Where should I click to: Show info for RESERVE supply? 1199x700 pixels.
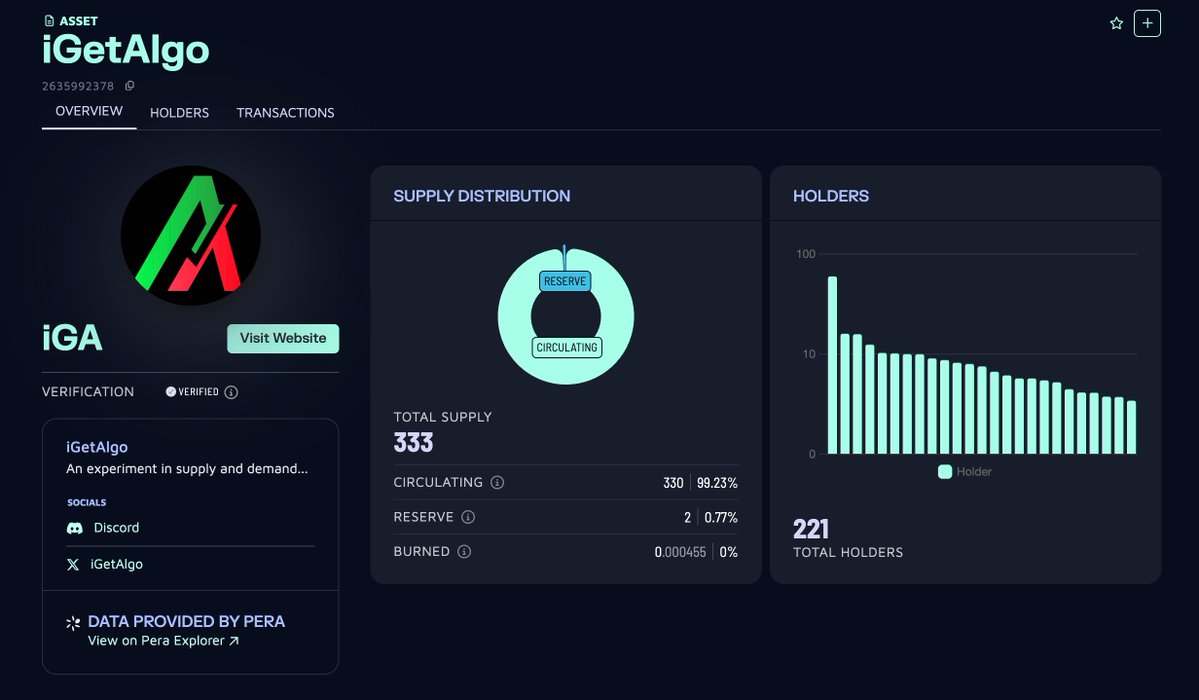pyautogui.click(x=468, y=517)
